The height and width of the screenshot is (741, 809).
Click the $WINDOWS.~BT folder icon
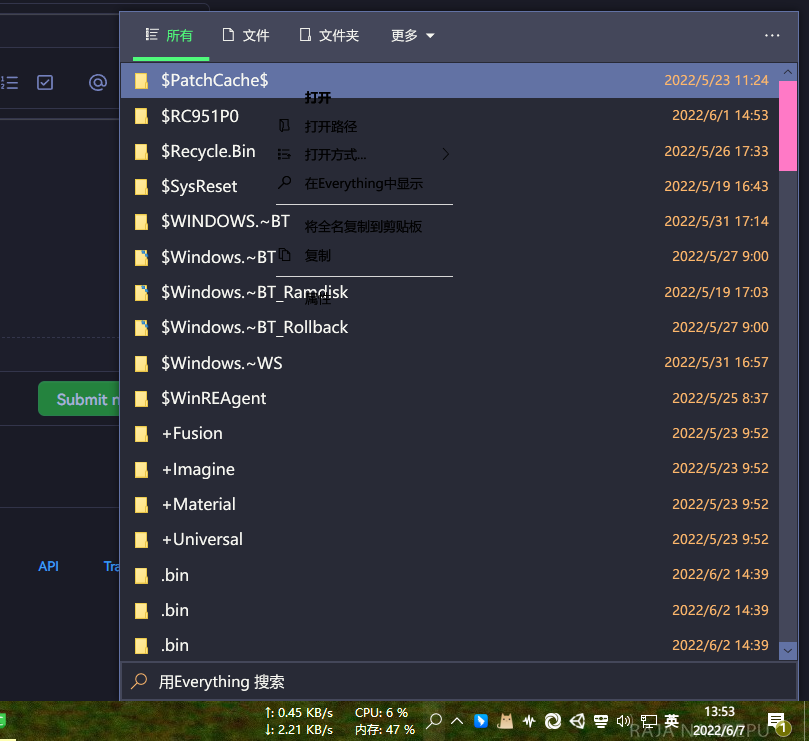[x=141, y=222]
